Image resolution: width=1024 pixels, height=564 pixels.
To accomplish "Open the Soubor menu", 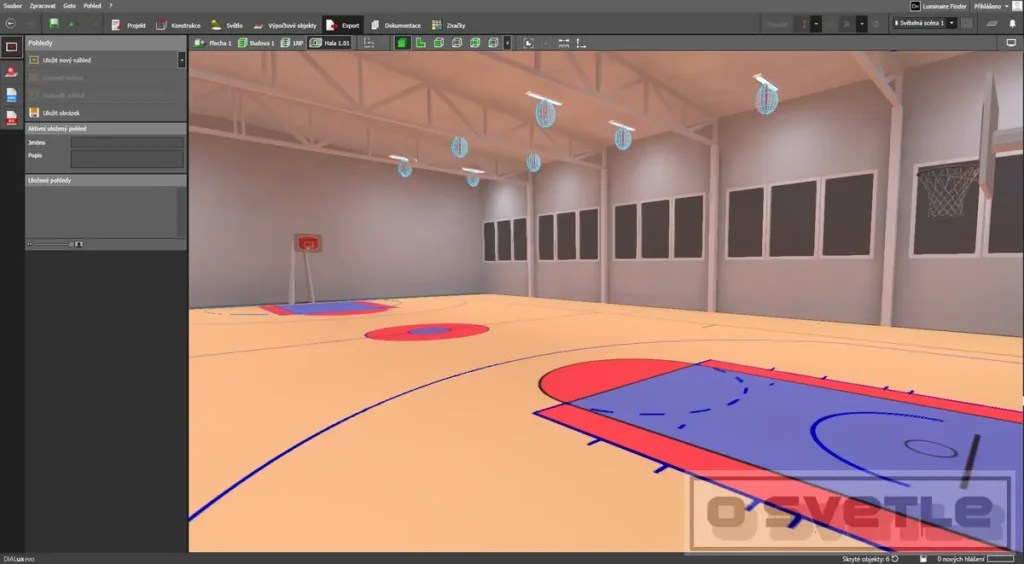I will tap(12, 6).
